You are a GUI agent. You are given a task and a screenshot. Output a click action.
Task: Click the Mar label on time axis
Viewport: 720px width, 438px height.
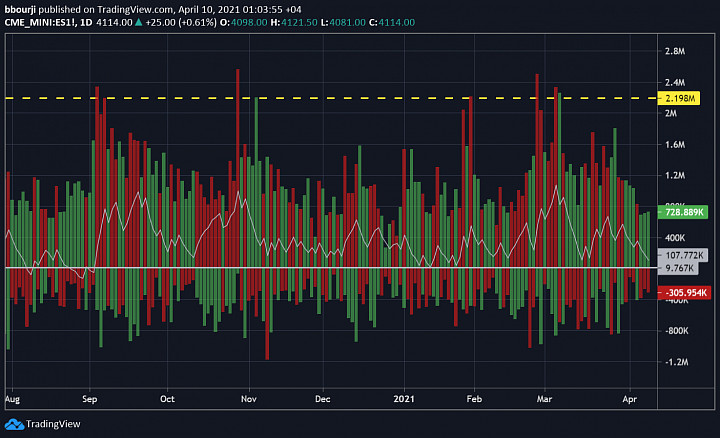pyautogui.click(x=545, y=399)
